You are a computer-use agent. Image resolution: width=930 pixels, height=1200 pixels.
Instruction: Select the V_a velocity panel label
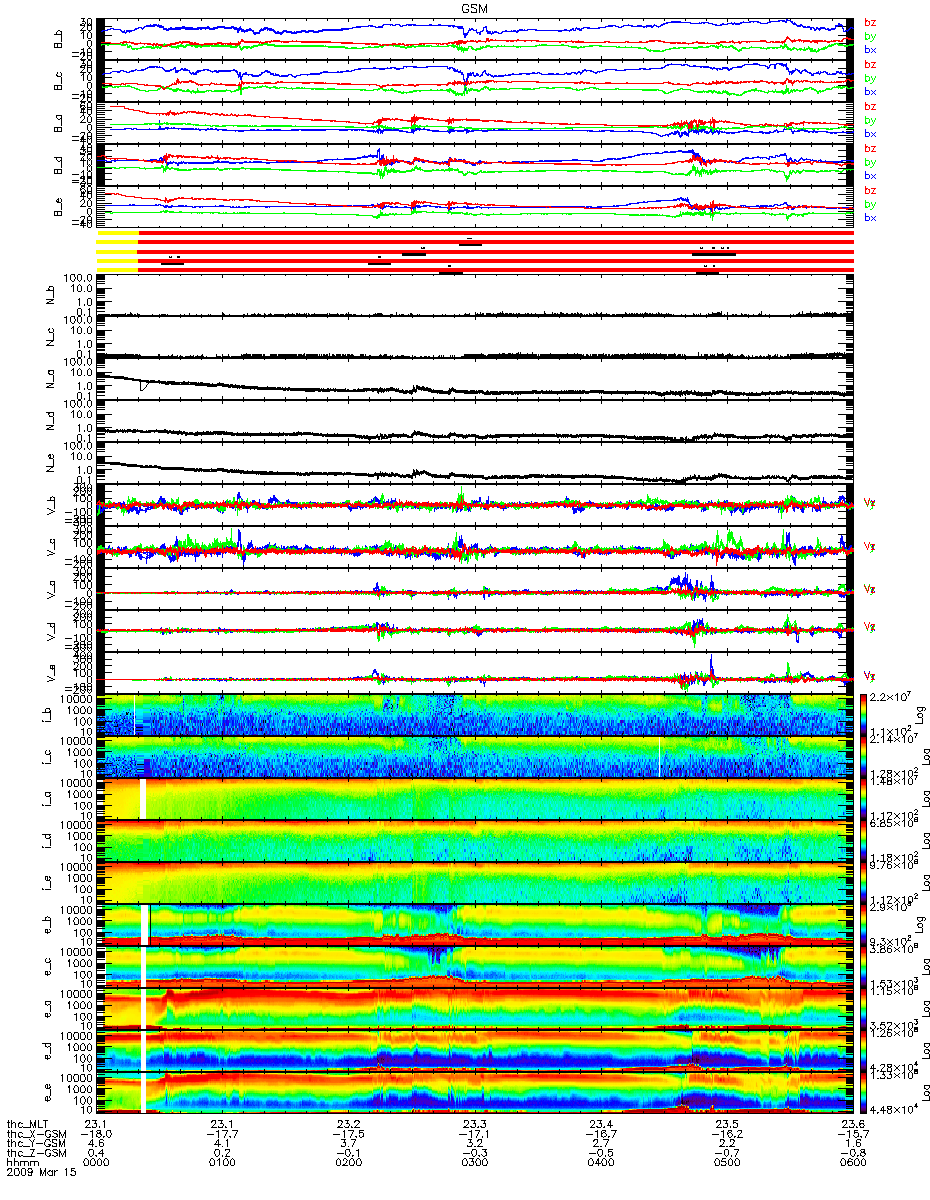50,589
